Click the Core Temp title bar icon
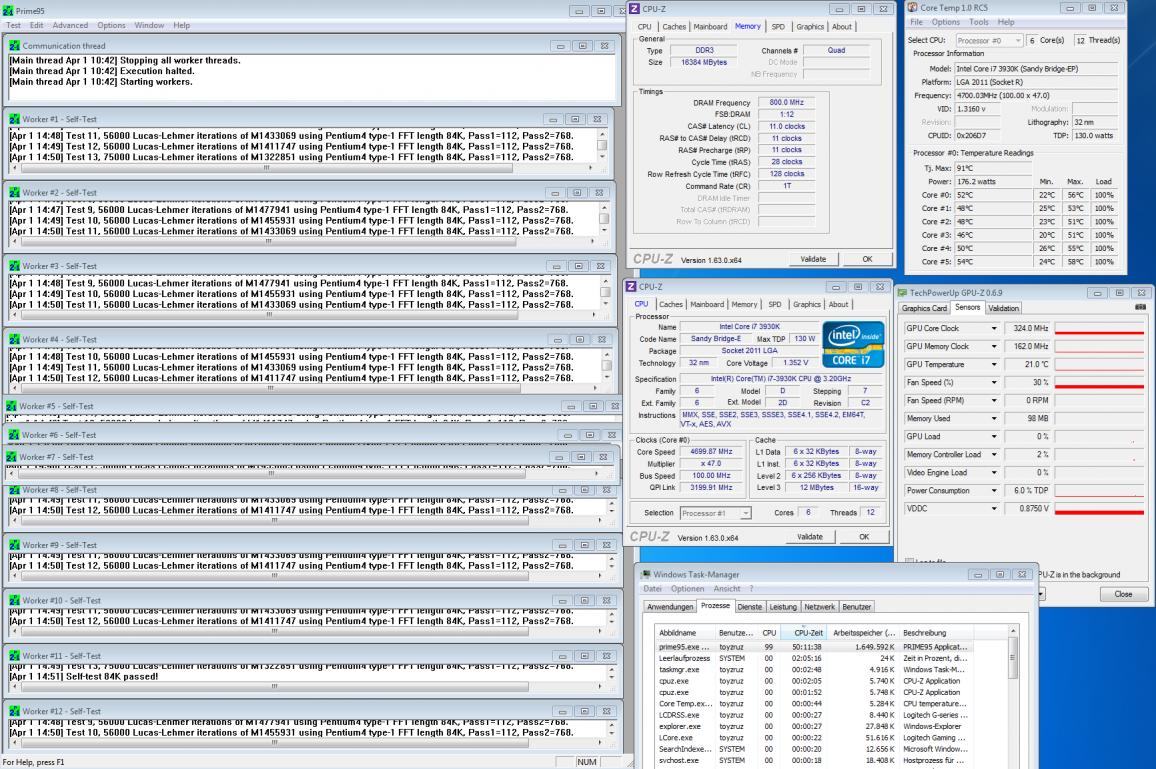The width and height of the screenshot is (1156, 769). pos(913,8)
